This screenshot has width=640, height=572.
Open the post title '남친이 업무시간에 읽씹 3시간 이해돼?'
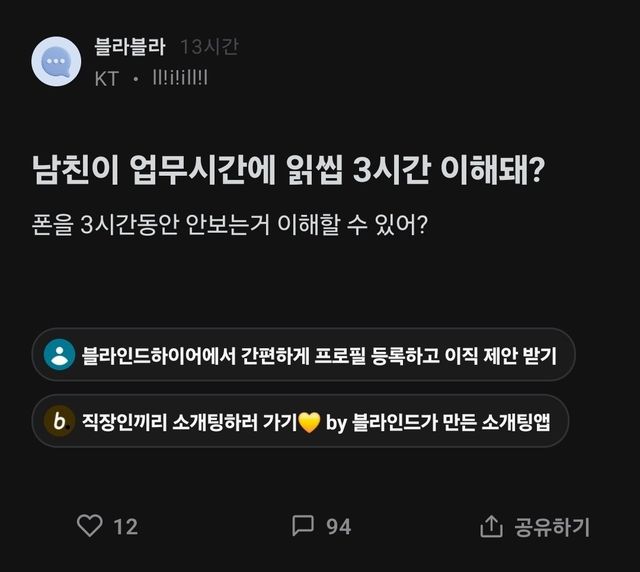(x=288, y=170)
